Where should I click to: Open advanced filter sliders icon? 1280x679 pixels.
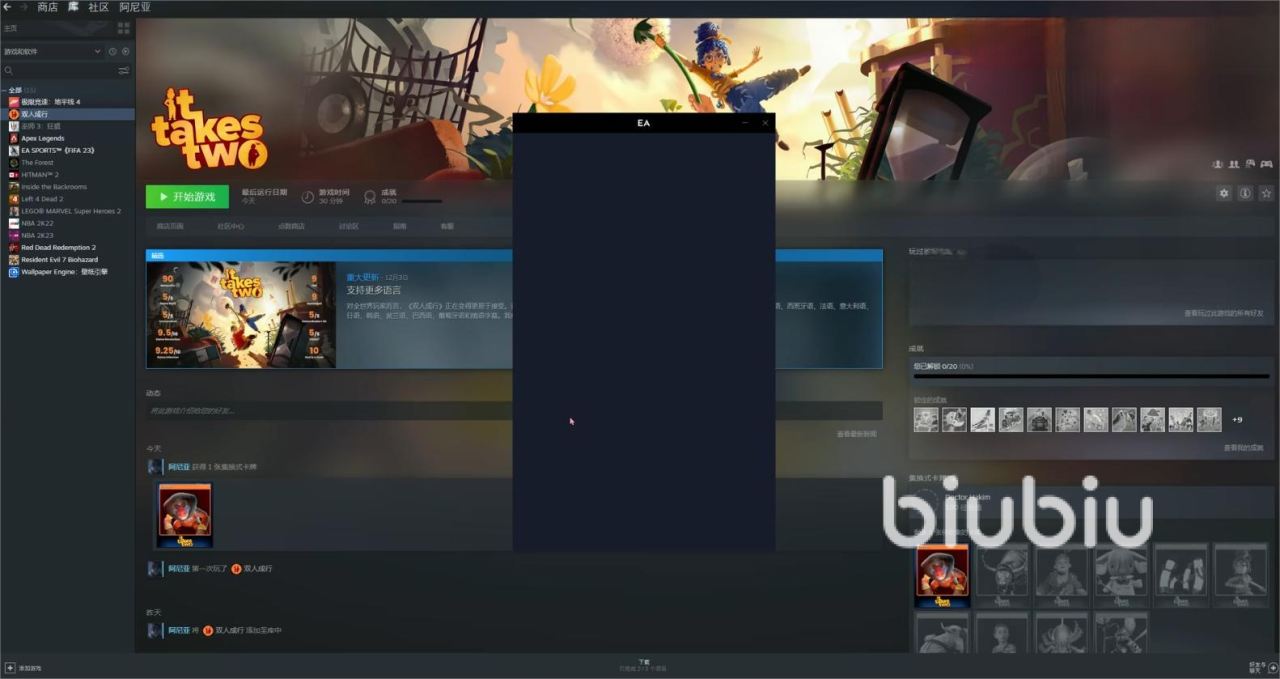pos(124,71)
